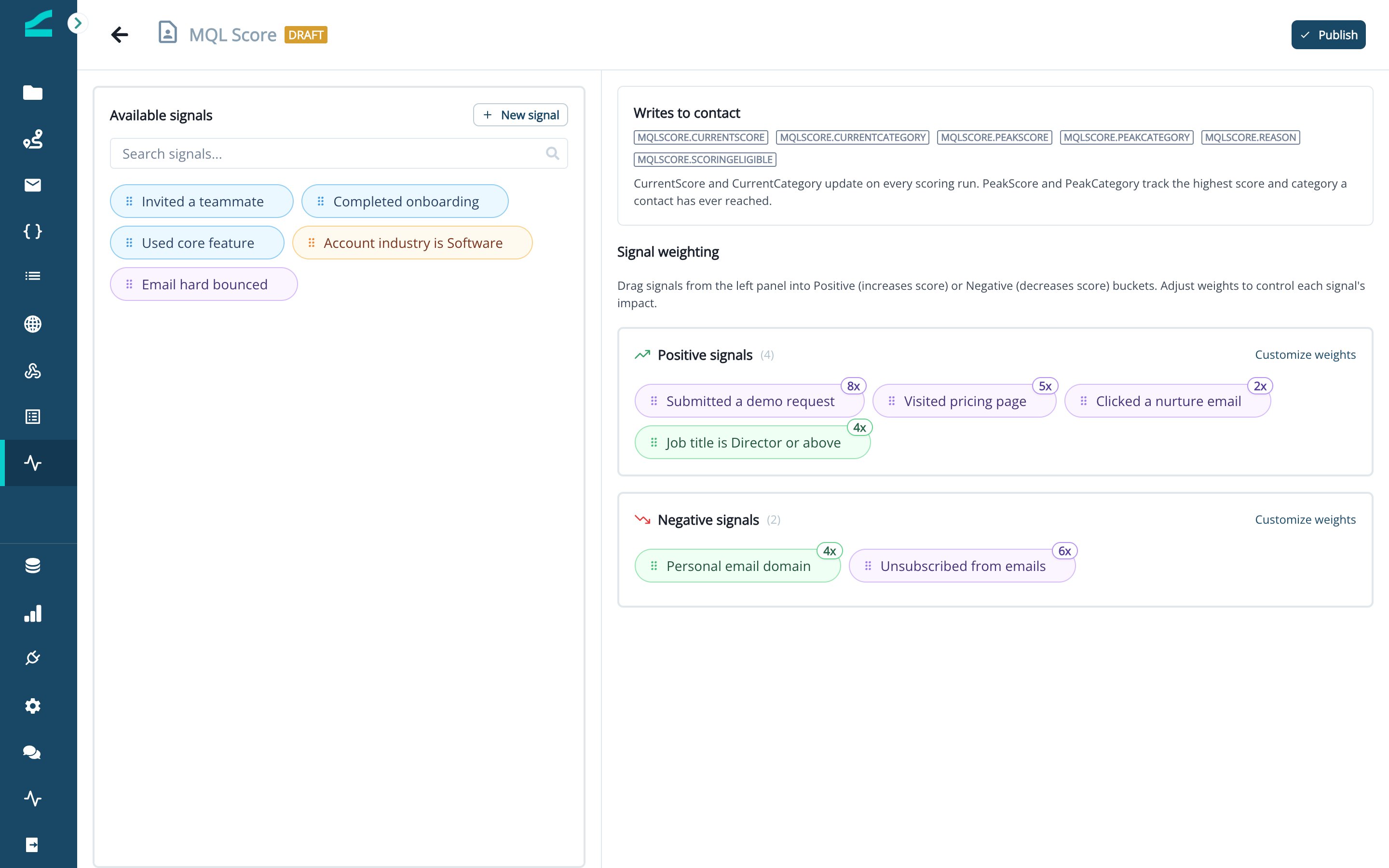Screen dimensions: 1389x868
Task: Click the search magnifier icon
Action: (x=552, y=153)
